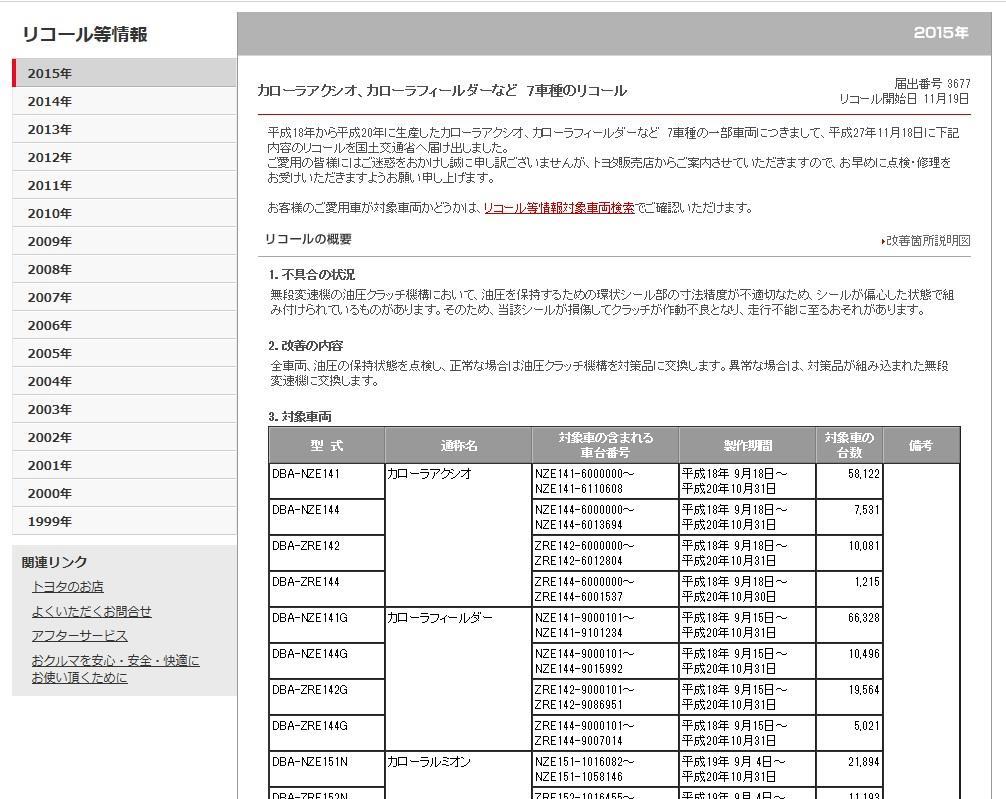Click the 製作期間 column header

point(747,445)
